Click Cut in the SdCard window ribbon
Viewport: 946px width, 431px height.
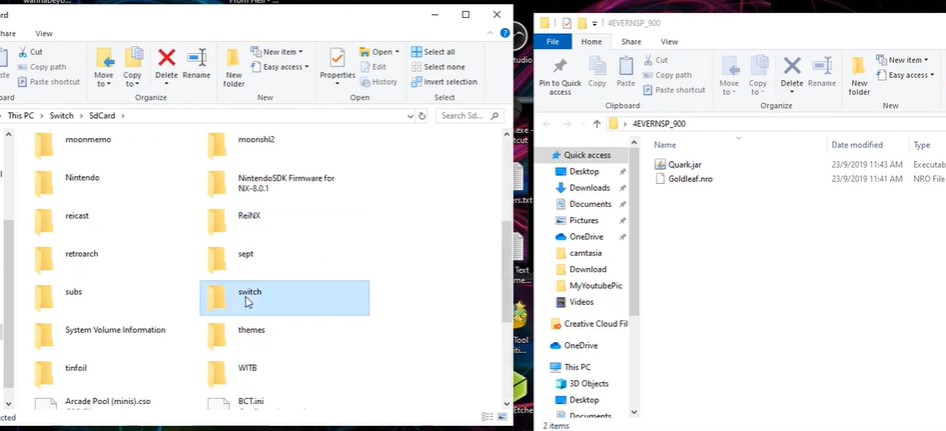pyautogui.click(x=30, y=52)
